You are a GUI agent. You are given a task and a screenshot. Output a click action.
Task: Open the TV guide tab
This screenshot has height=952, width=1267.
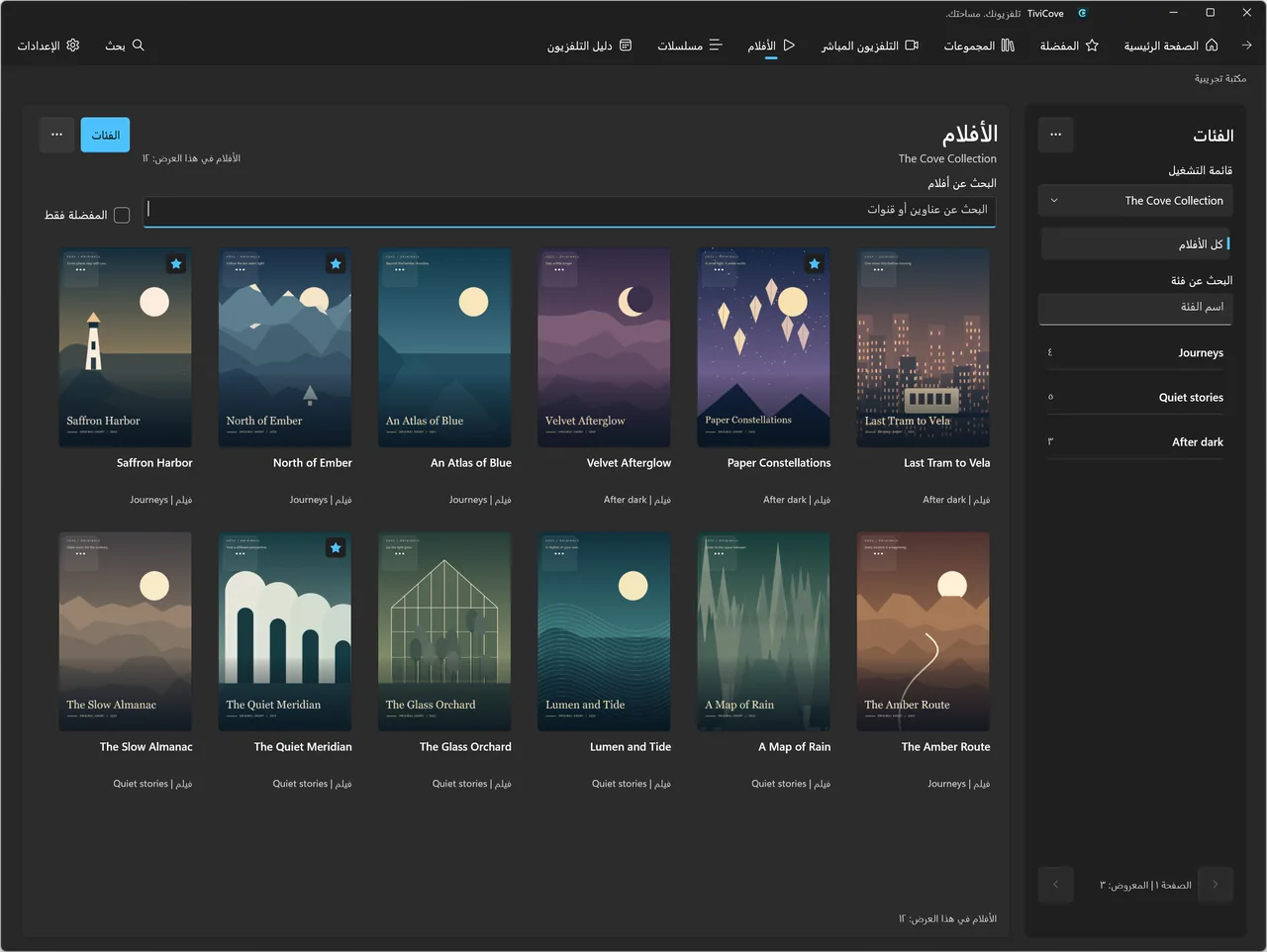(590, 46)
